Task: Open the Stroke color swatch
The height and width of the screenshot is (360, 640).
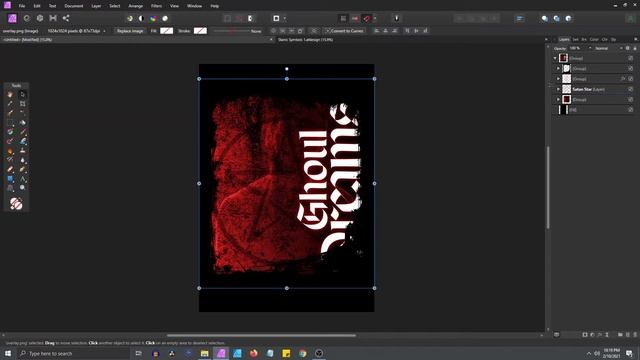Action: point(200,31)
